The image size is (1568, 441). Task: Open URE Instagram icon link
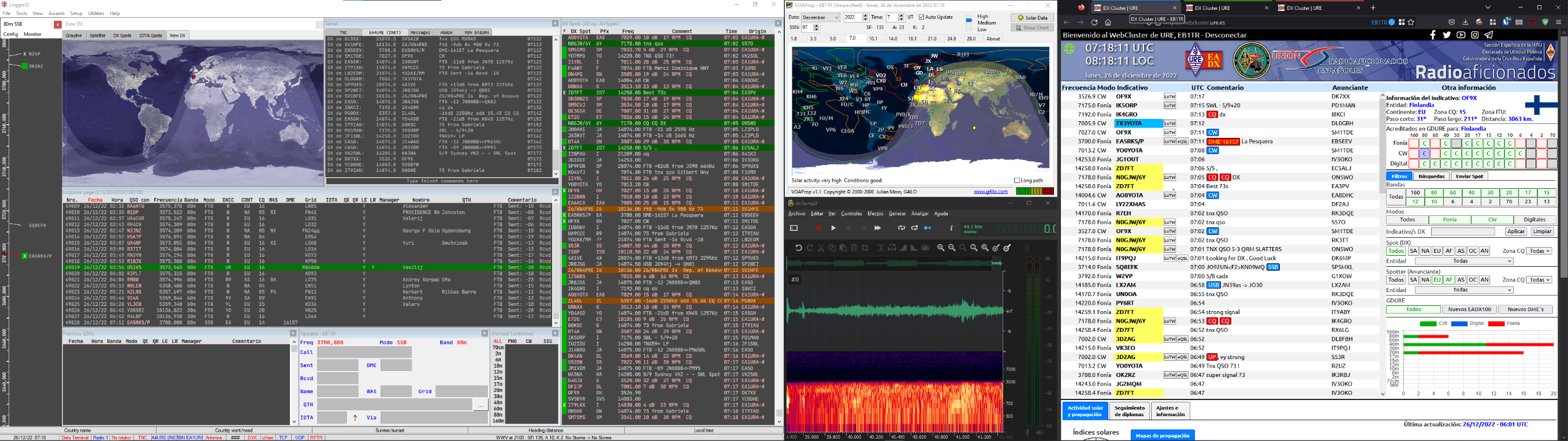(1475, 35)
